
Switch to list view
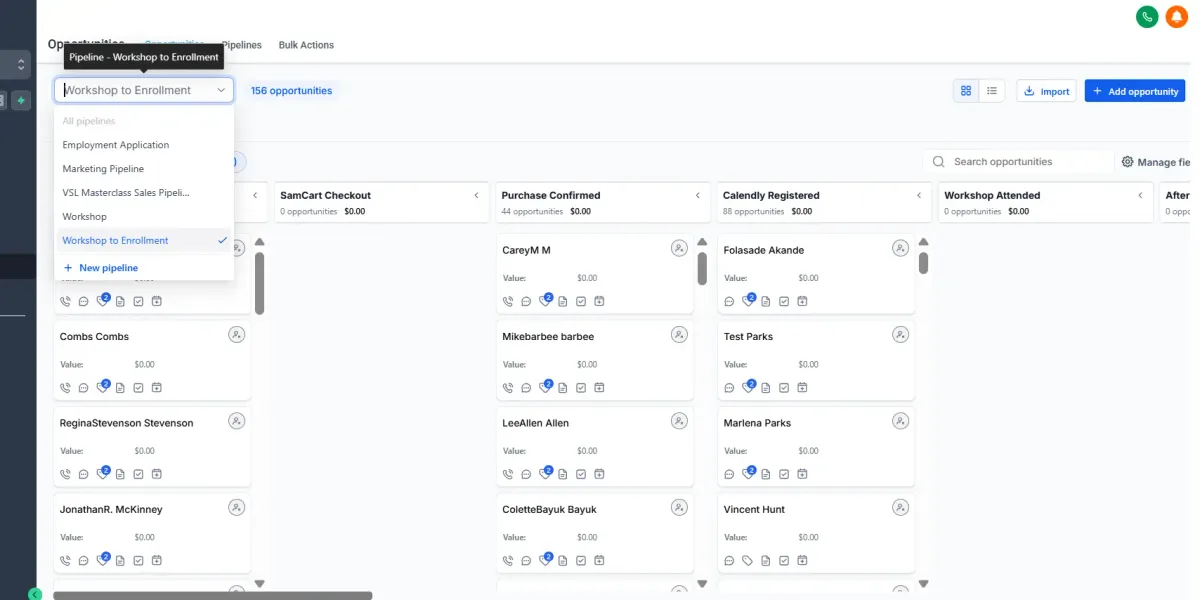(x=992, y=91)
